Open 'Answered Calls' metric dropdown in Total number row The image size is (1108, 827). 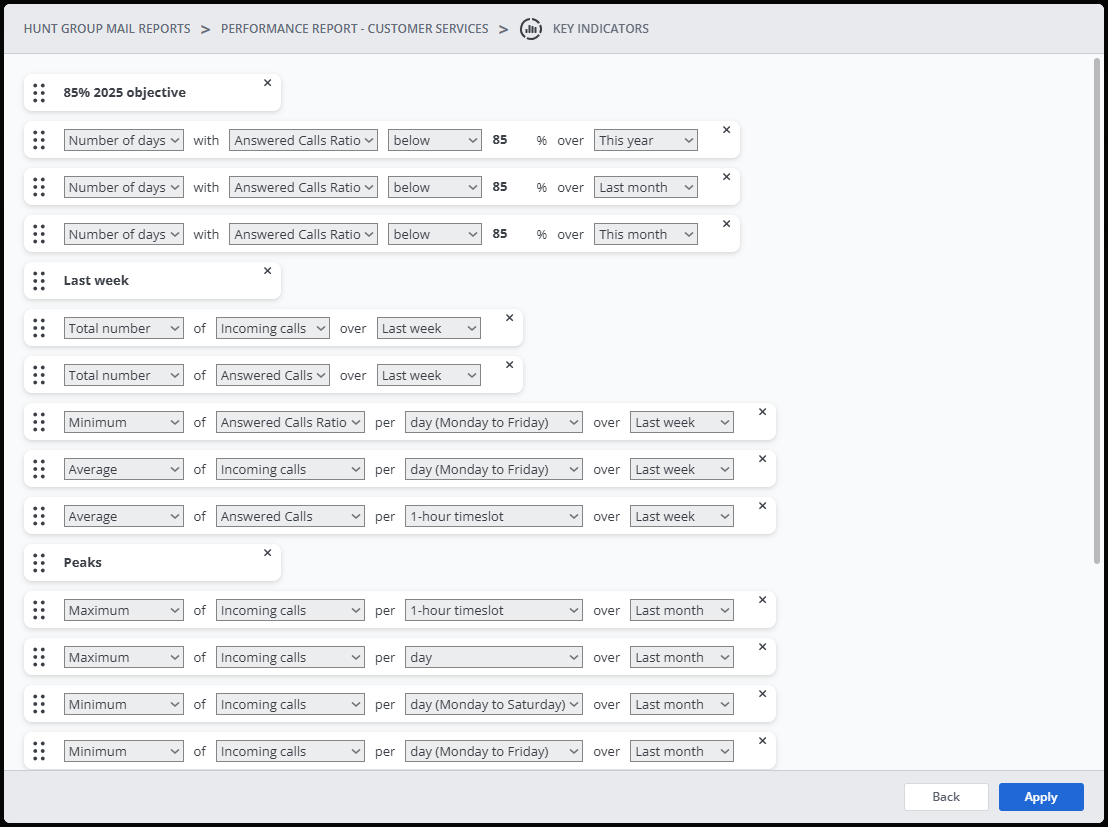pos(273,376)
